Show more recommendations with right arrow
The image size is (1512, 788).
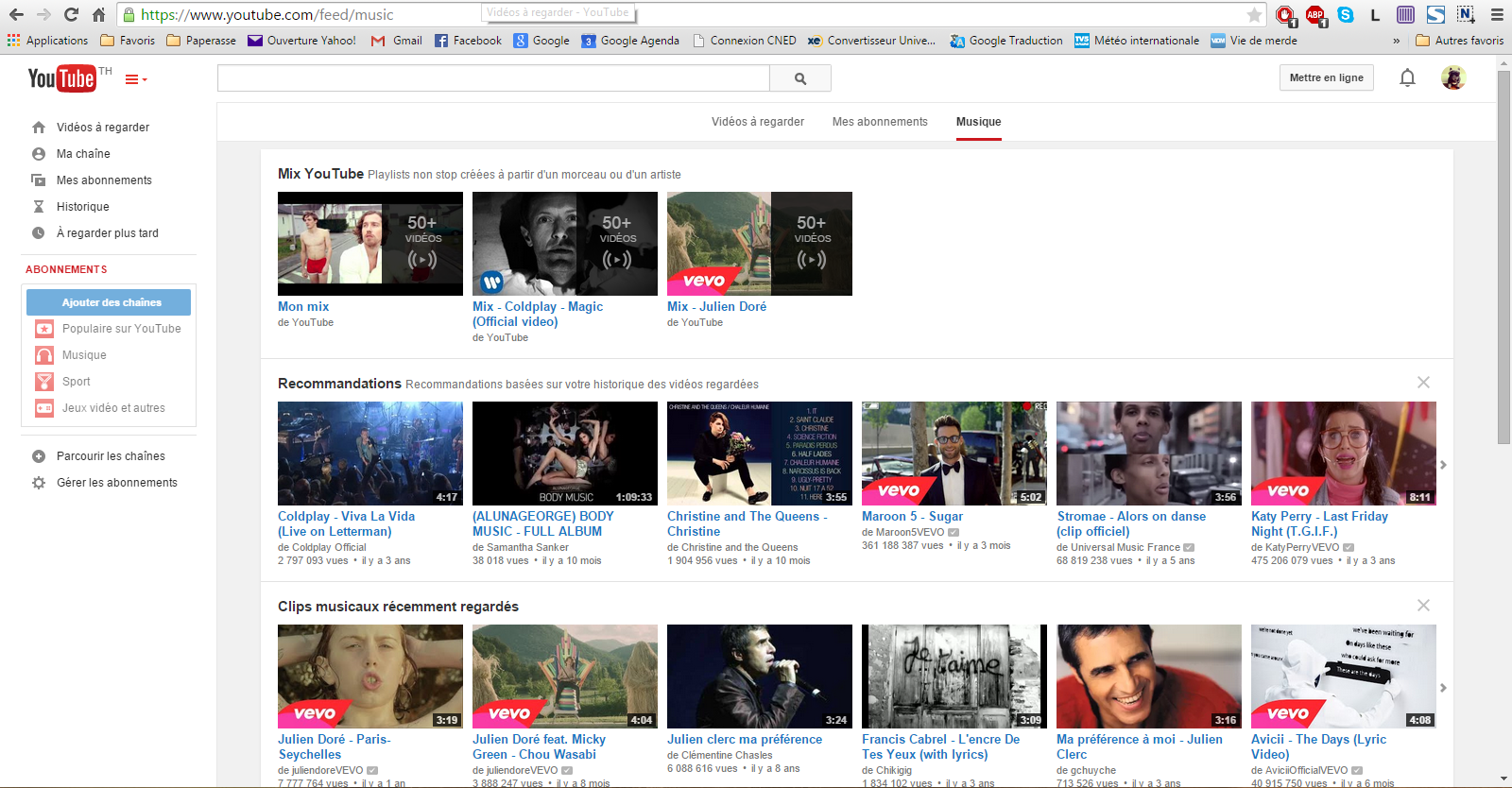(1443, 465)
